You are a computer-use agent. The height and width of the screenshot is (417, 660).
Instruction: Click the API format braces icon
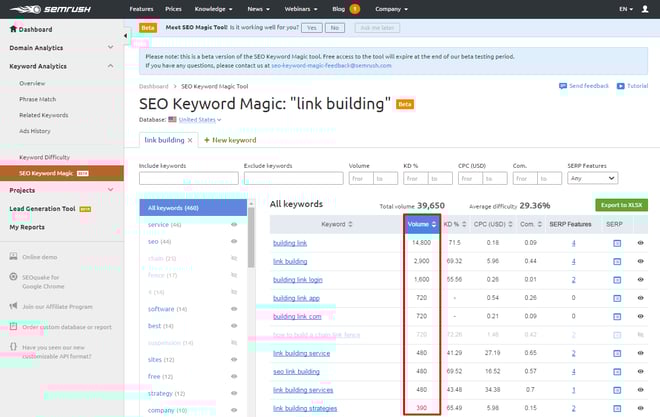pyautogui.click(x=13, y=347)
